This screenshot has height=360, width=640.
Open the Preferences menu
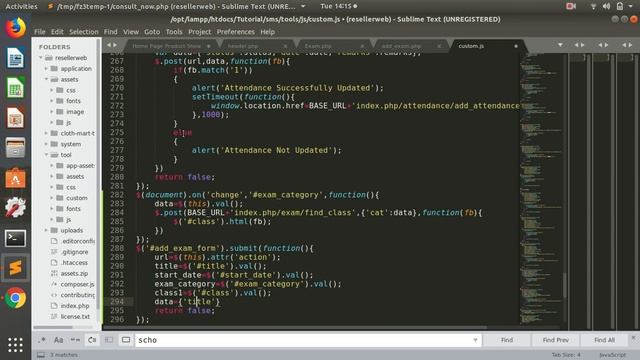[236, 32]
